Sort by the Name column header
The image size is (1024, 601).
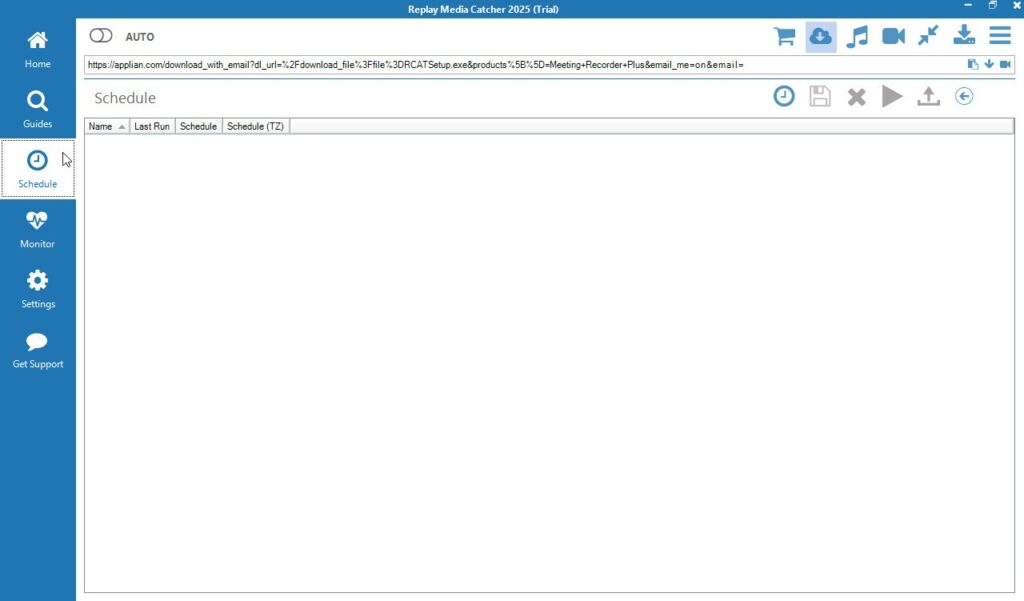click(107, 126)
